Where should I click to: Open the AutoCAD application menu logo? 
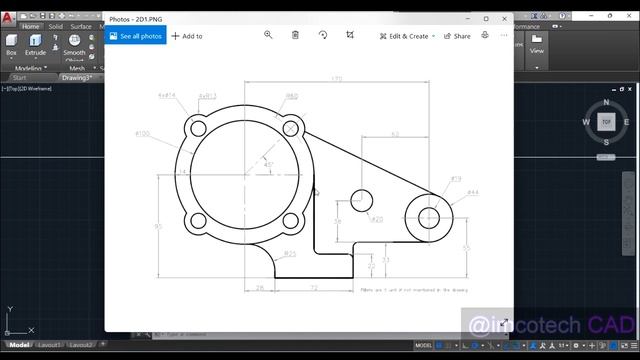coord(8,18)
